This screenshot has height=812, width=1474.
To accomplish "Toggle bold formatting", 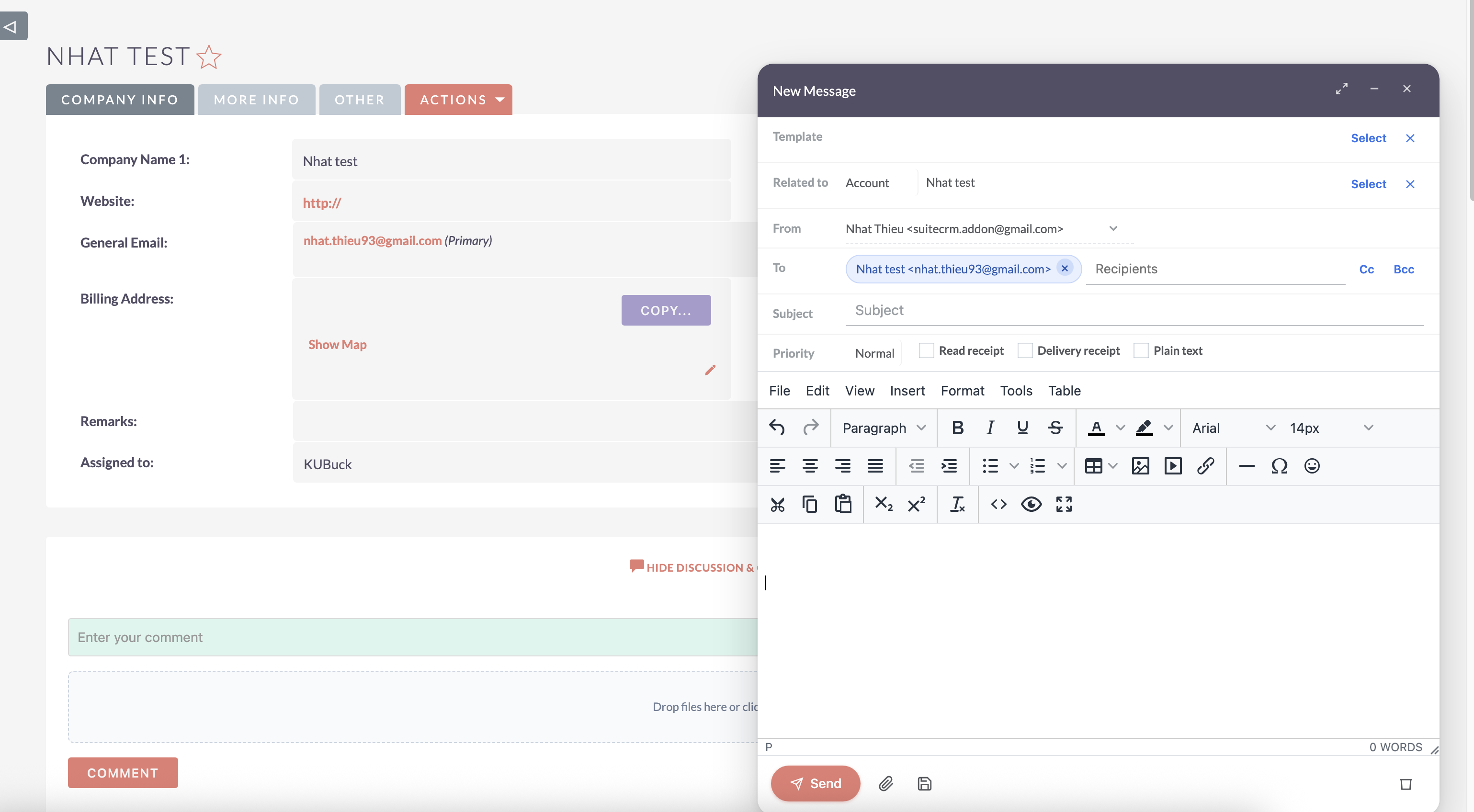I will pyautogui.click(x=957, y=428).
